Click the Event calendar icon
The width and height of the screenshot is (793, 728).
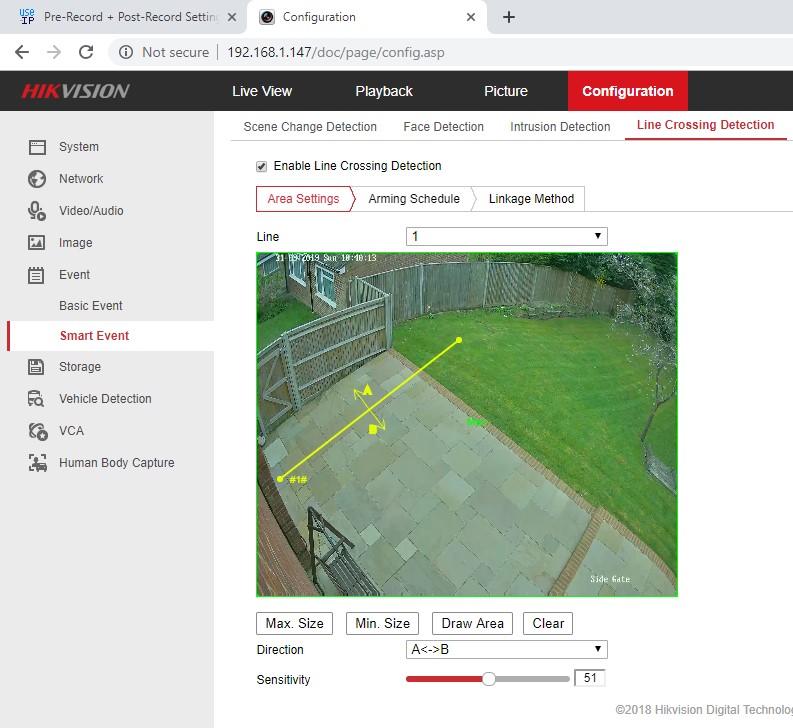click(x=38, y=275)
